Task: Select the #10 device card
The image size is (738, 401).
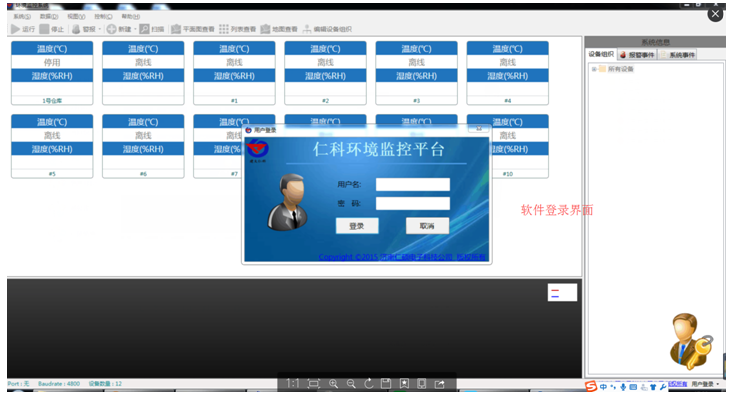Action: click(x=520, y=146)
